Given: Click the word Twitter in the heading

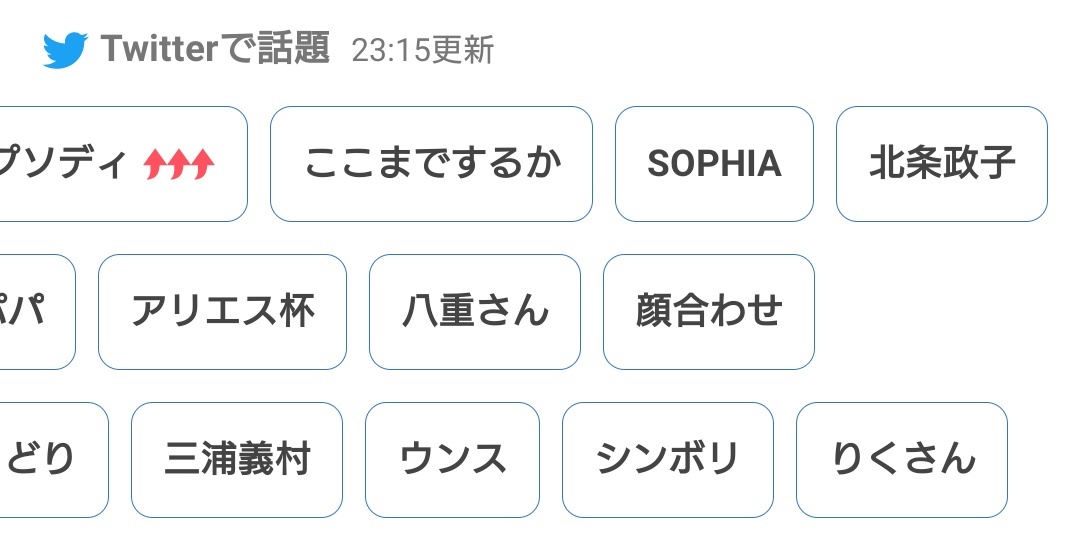Looking at the screenshot, I should coord(160,50).
